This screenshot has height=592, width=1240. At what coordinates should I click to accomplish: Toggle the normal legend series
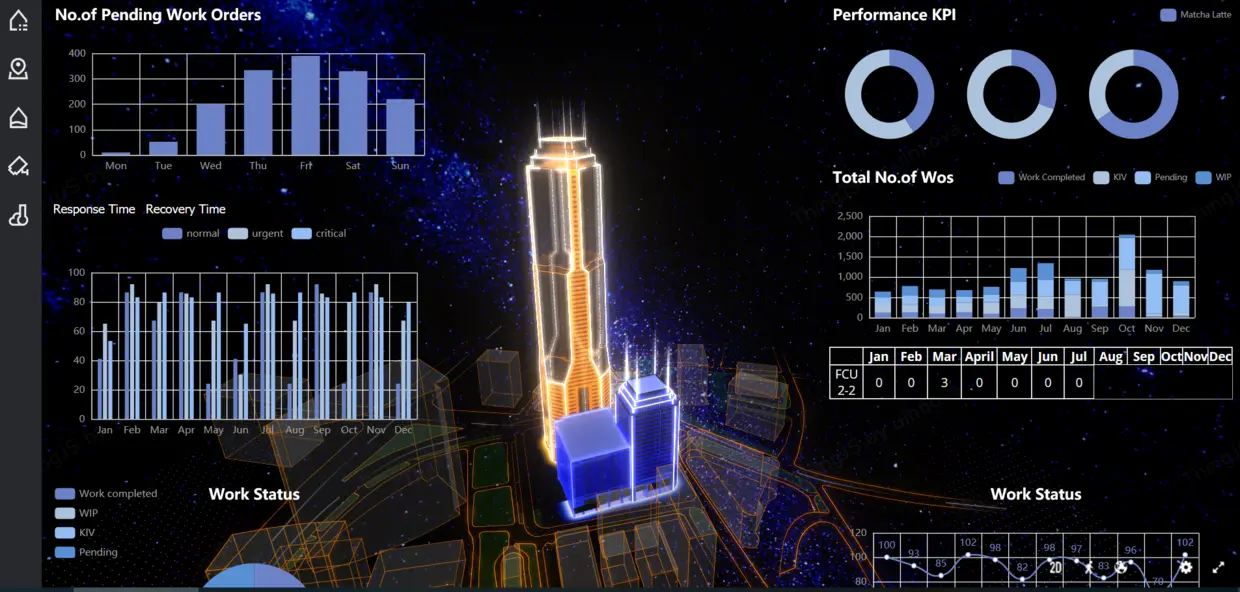190,233
